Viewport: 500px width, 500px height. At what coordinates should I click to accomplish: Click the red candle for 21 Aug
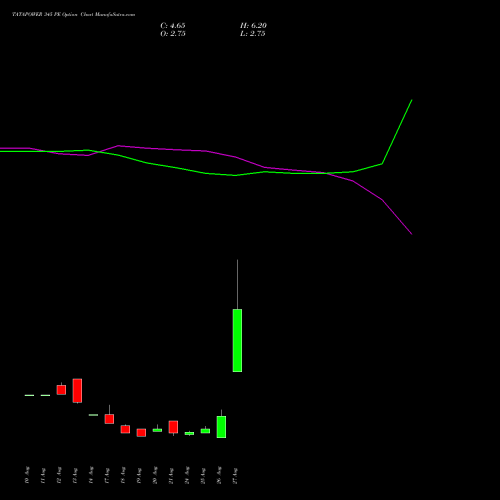[x=173, y=427]
